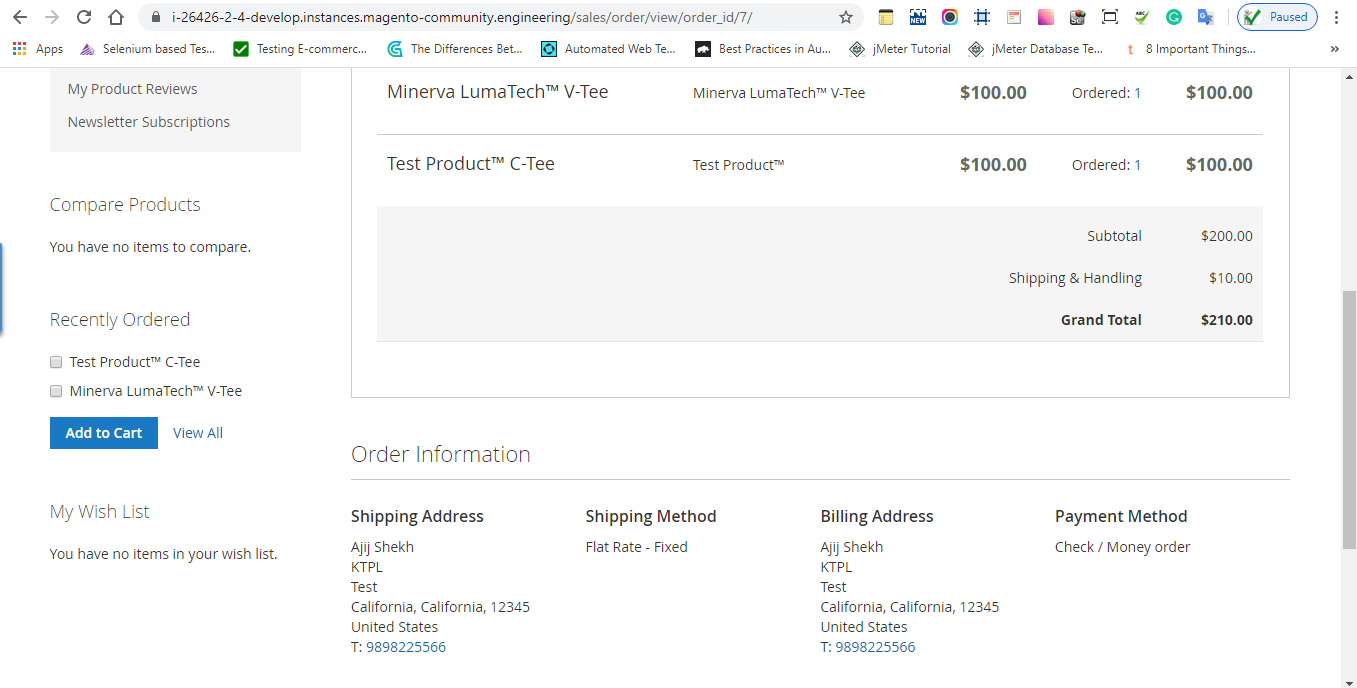Open the Grammarly extension

click(1174, 17)
